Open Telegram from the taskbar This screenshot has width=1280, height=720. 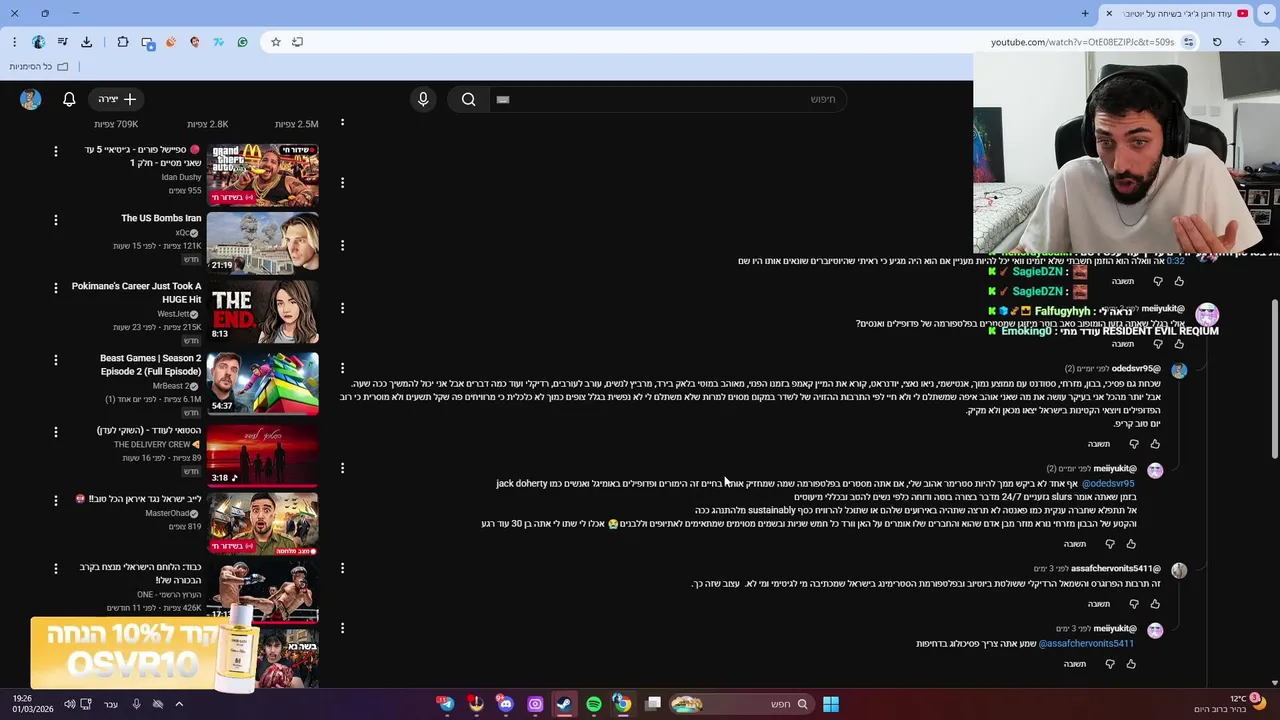446,704
